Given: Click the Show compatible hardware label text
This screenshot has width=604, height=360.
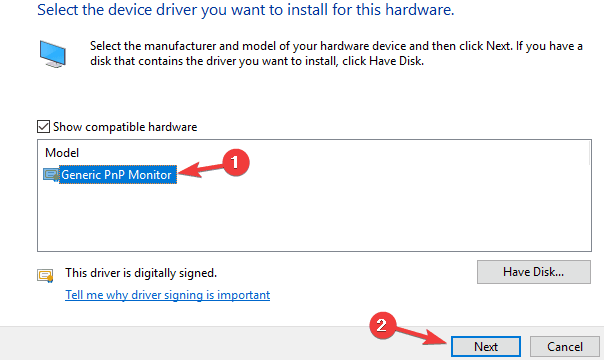Looking at the screenshot, I should 125,127.
